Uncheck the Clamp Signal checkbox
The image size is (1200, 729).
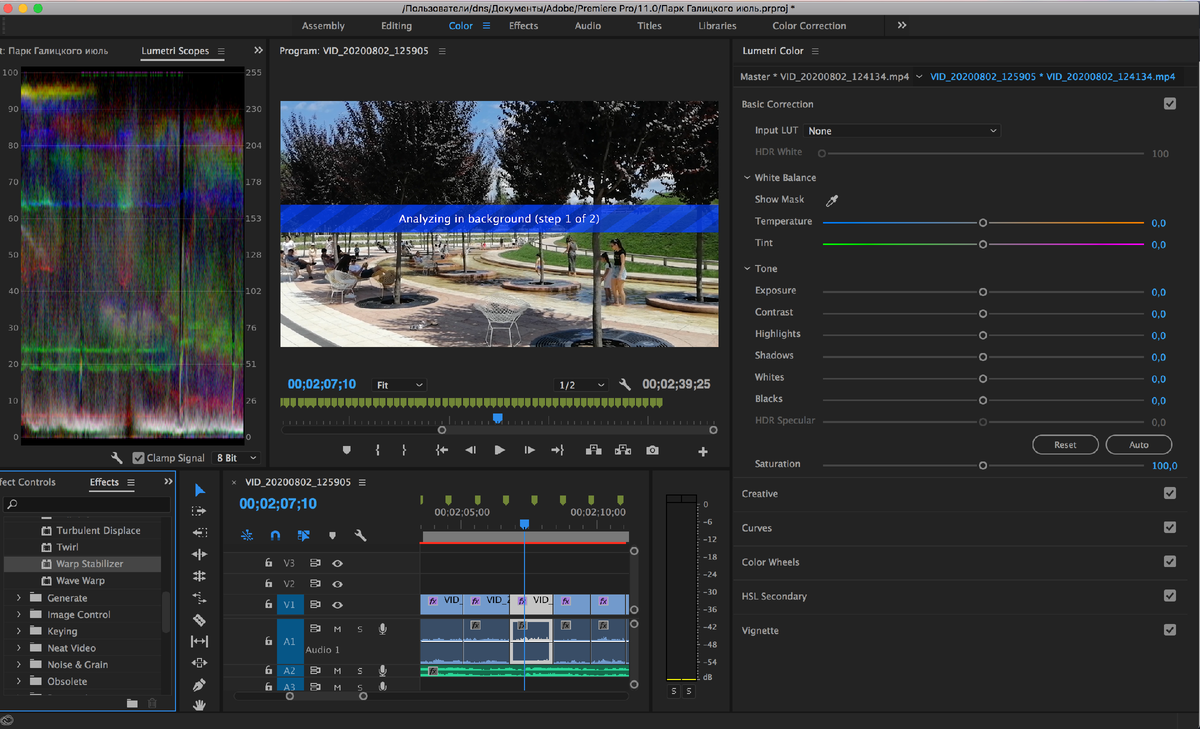[x=139, y=458]
